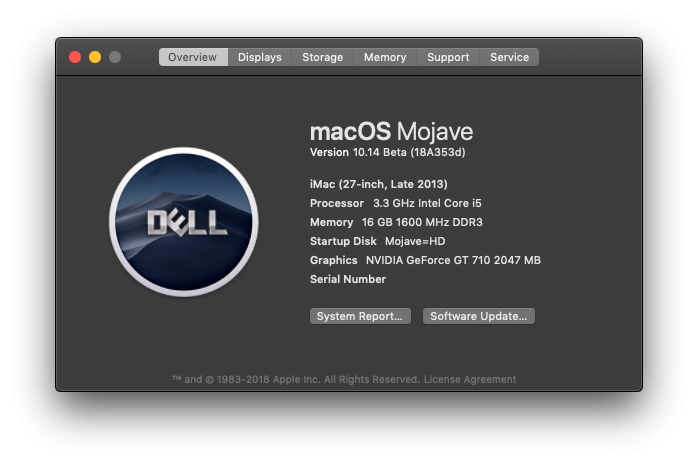This screenshot has width=698, height=465.
Task: Click the System Report... button
Action: click(x=360, y=316)
